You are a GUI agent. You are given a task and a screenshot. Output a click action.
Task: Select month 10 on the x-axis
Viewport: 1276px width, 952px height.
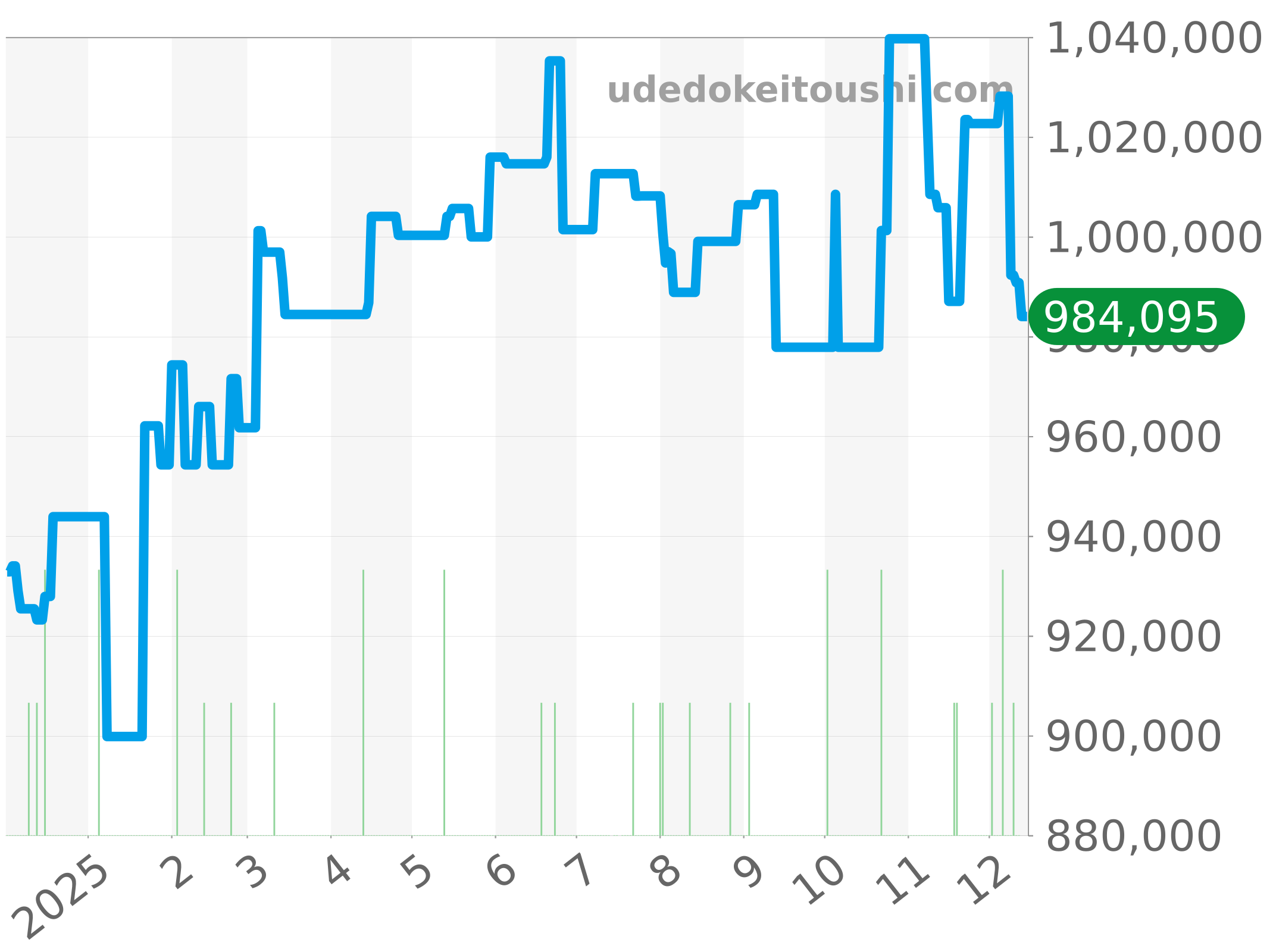coord(819,881)
